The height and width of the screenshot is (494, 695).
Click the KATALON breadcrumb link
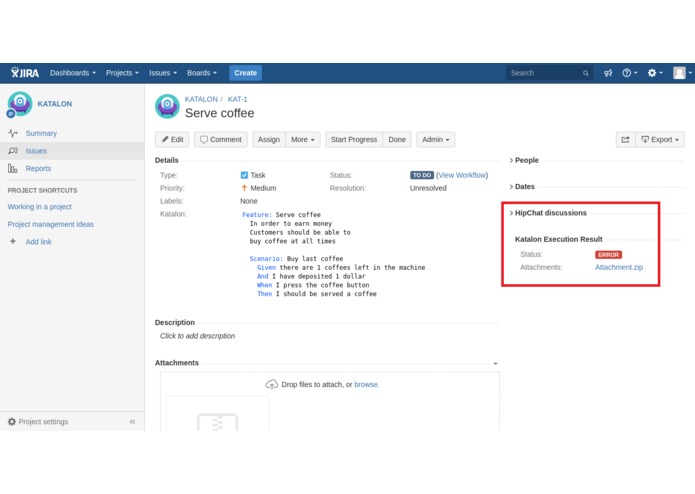tap(201, 99)
